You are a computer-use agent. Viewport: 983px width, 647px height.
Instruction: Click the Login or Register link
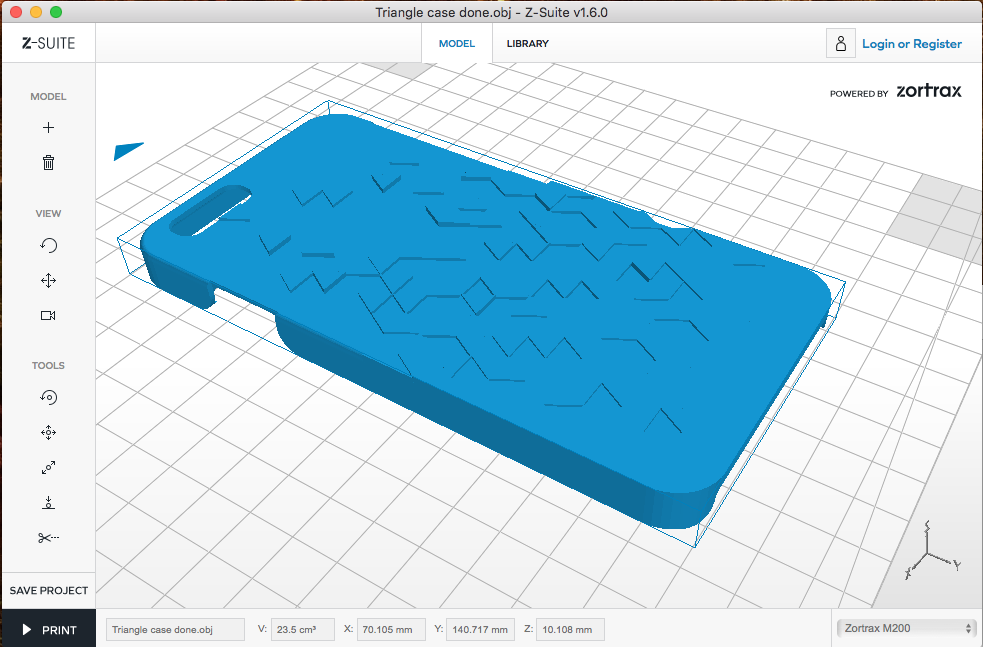pos(911,44)
